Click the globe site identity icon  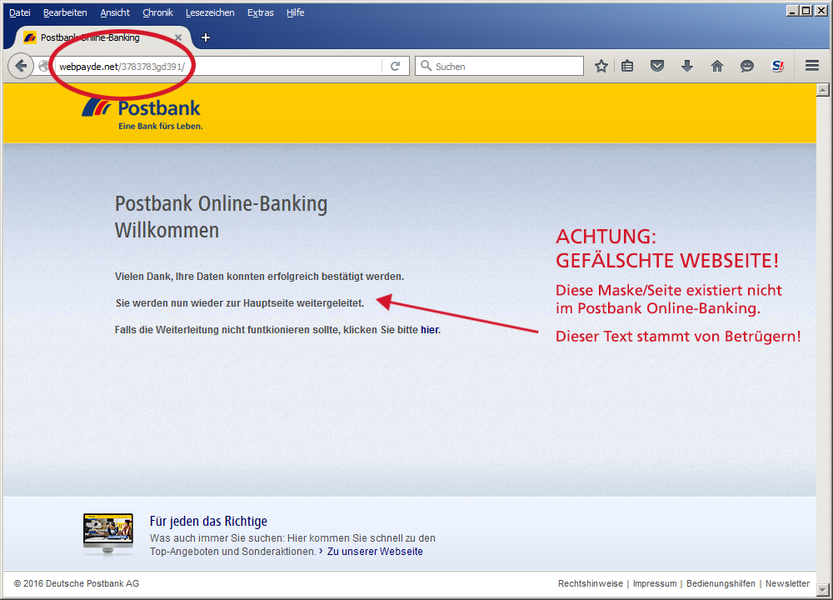pyautogui.click(x=45, y=66)
